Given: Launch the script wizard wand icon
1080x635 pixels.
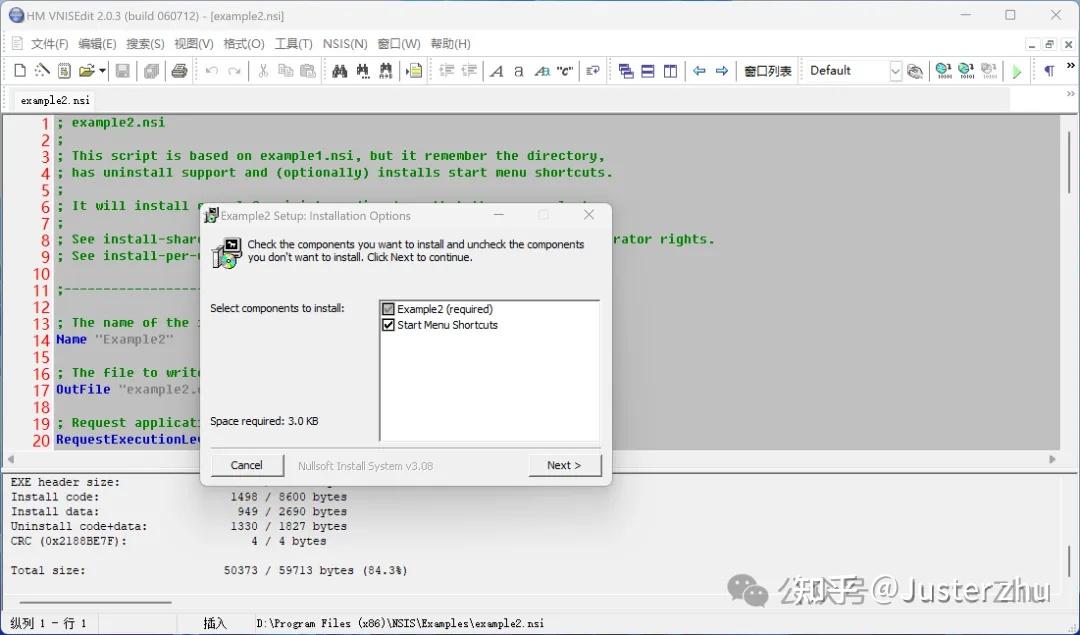Looking at the screenshot, I should (x=42, y=71).
